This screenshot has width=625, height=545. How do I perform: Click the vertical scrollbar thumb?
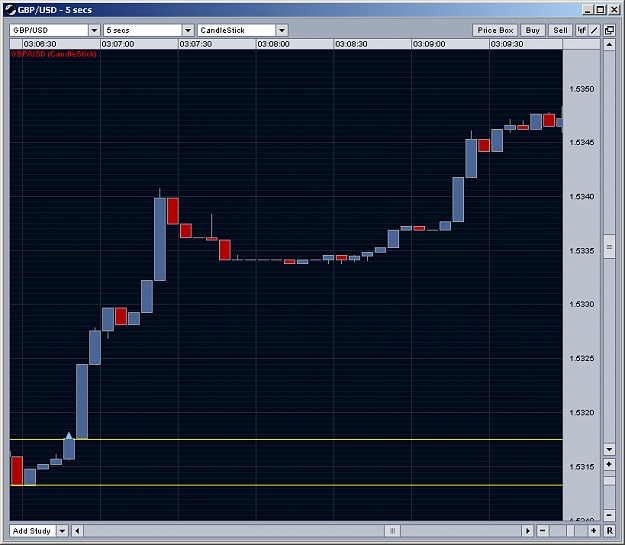pyautogui.click(x=609, y=247)
